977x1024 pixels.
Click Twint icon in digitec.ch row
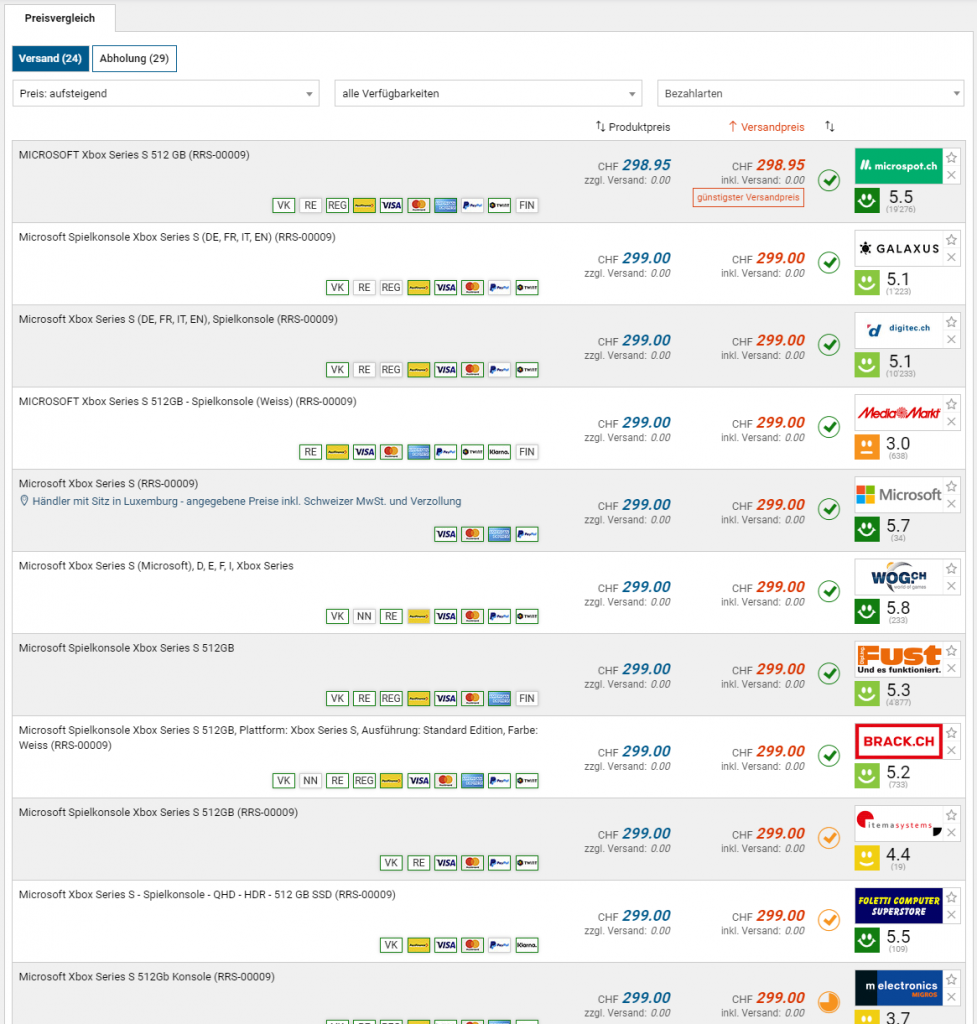(526, 370)
